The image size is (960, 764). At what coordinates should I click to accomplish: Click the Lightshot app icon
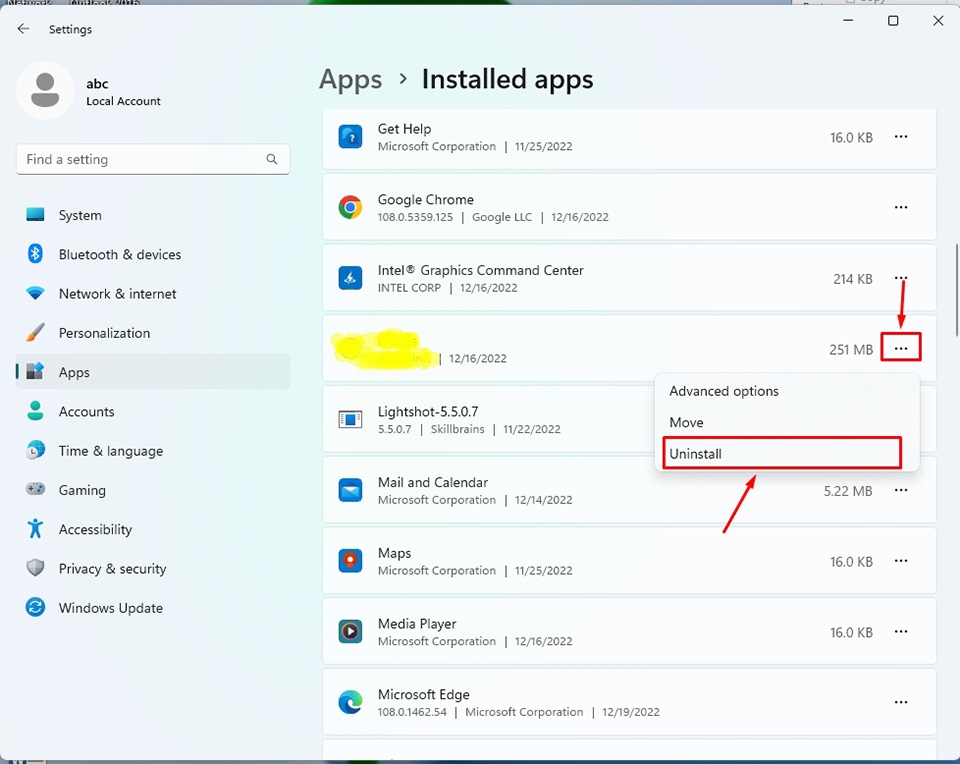point(350,419)
